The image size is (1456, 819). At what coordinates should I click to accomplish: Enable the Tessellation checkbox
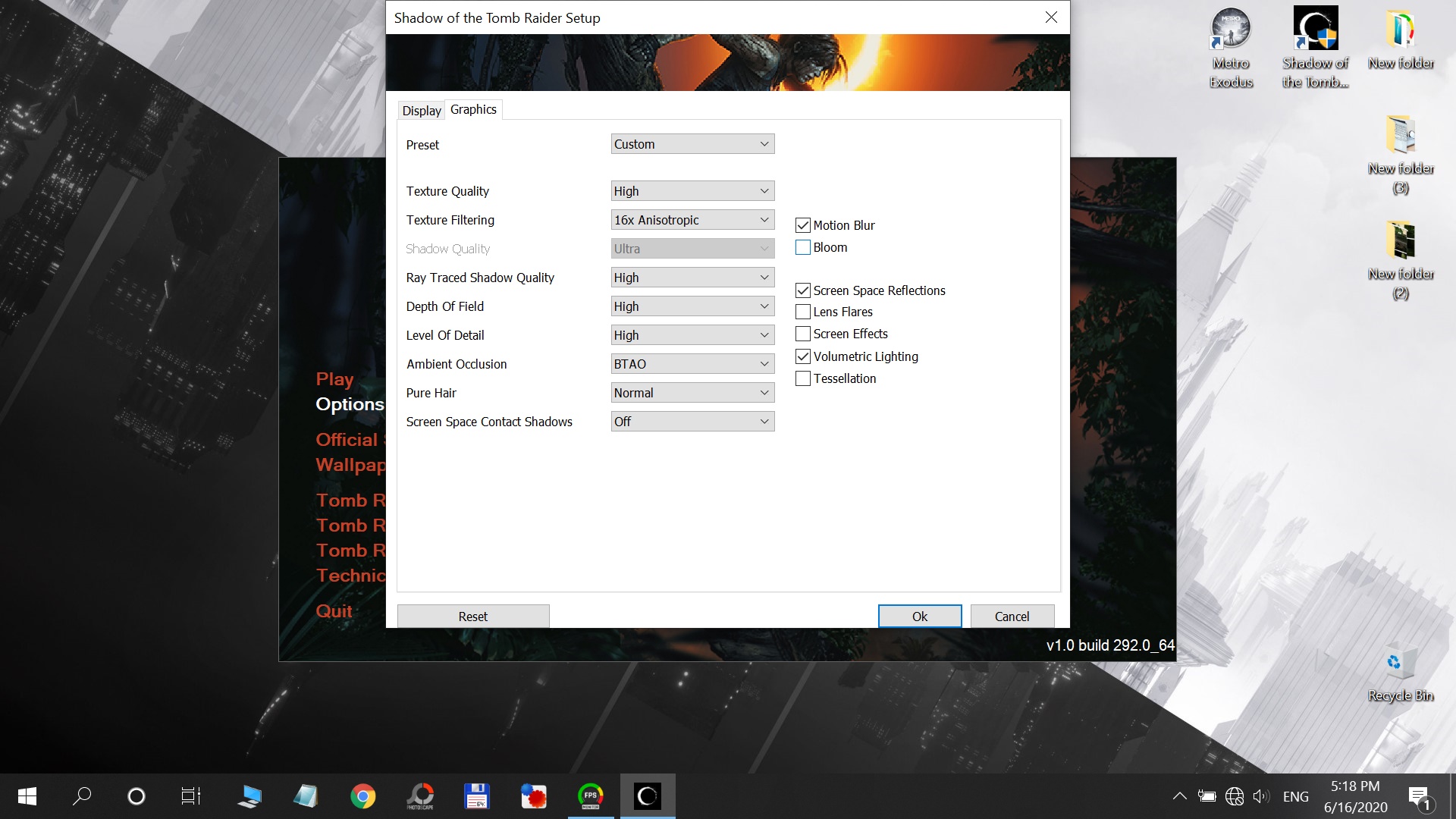tap(802, 378)
